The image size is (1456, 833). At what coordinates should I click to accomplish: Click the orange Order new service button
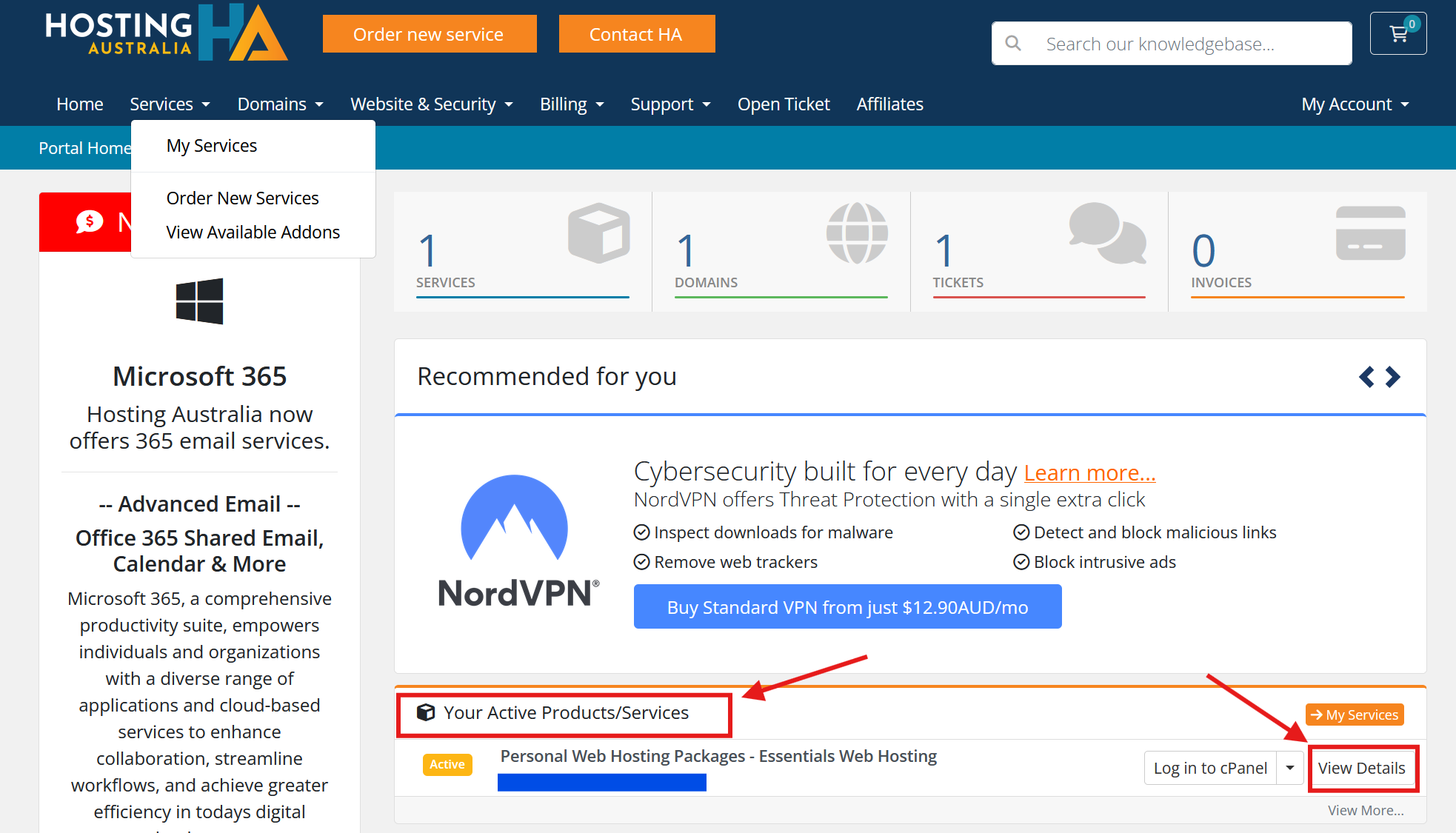point(430,34)
